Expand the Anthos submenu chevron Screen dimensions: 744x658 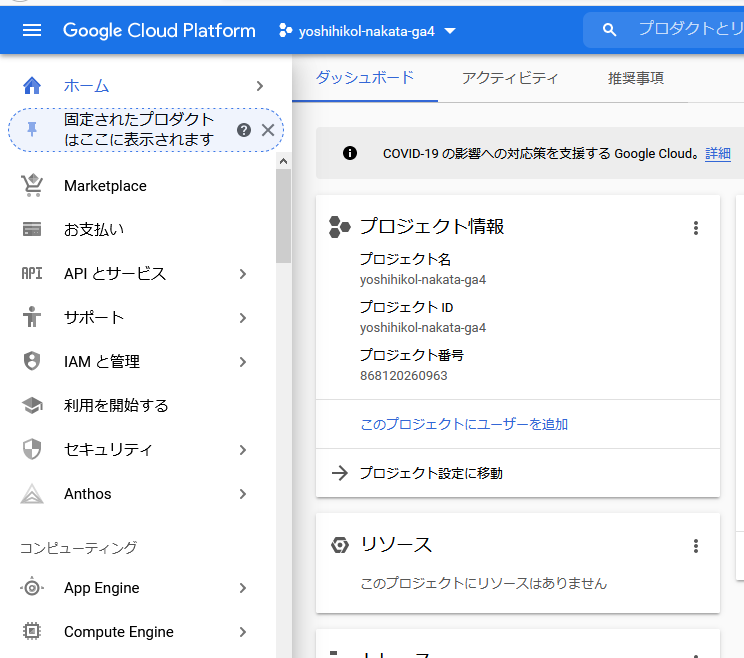coord(243,494)
